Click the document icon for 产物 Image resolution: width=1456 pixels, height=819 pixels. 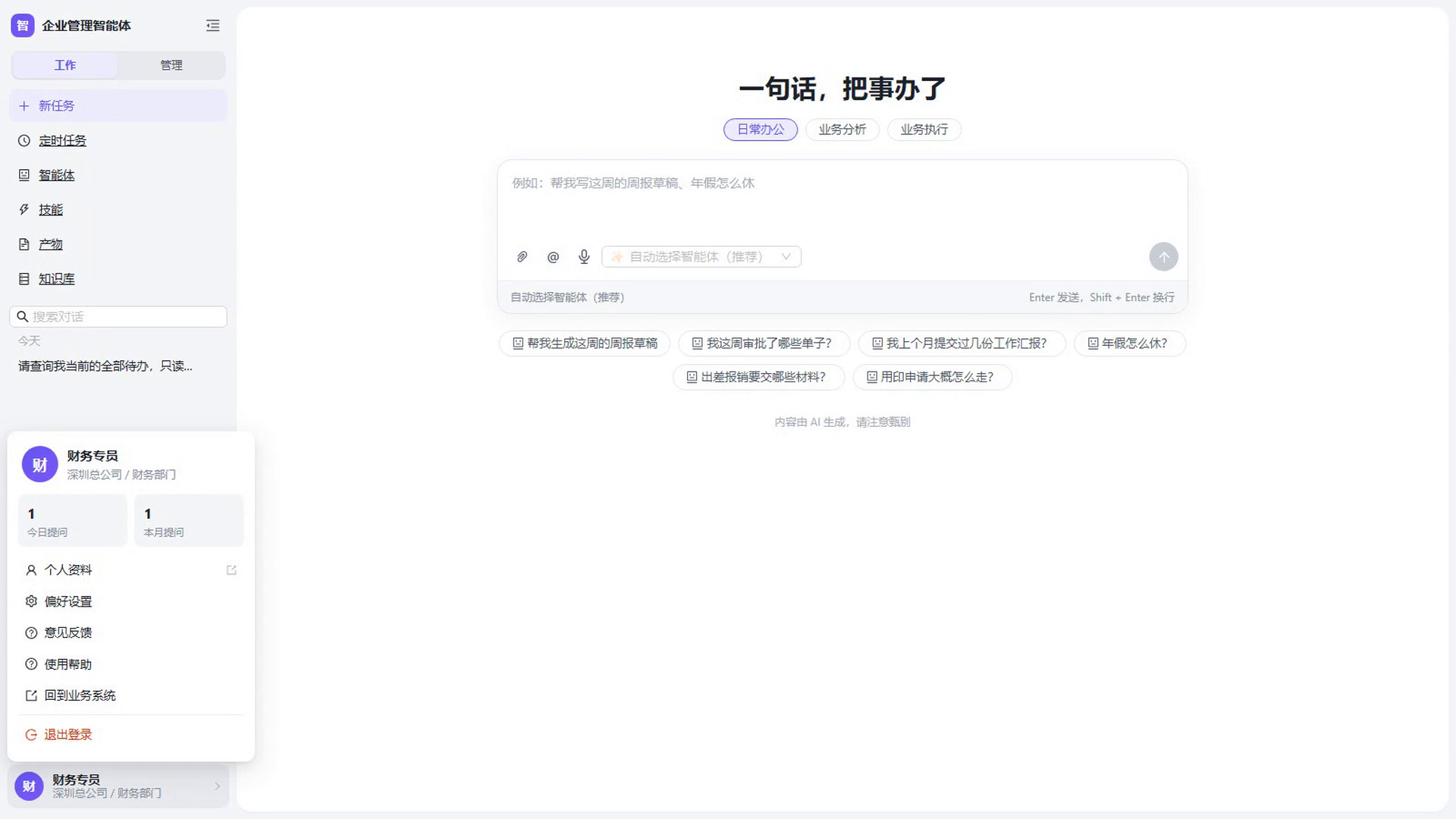(24, 244)
